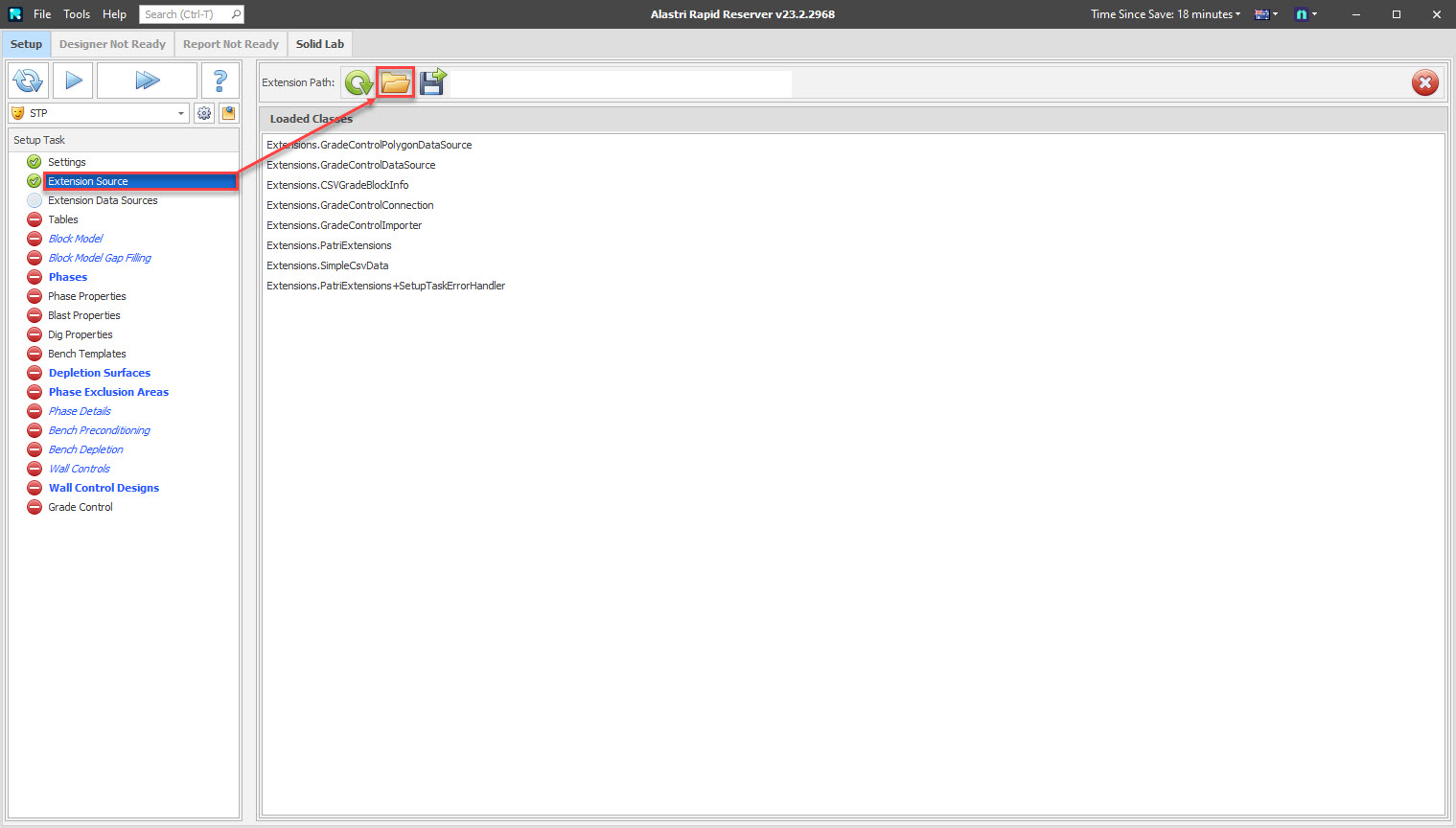Select the Extension Data Sources setup task
1456x828 pixels.
(103, 199)
